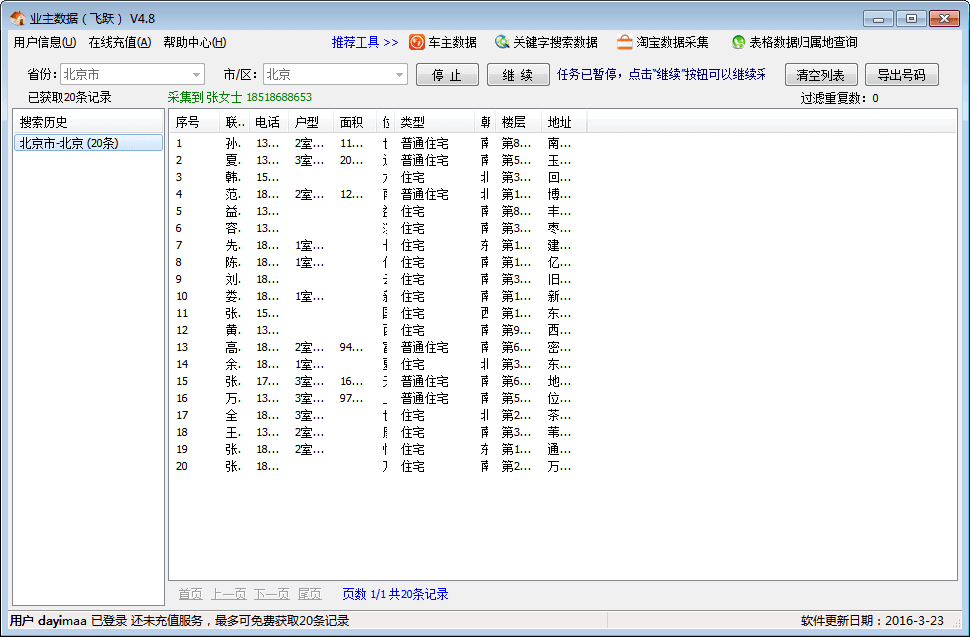The image size is (970, 637).
Task: Select row 1 for owner 孙 in the data list
Action: pyautogui.click(x=300, y=143)
